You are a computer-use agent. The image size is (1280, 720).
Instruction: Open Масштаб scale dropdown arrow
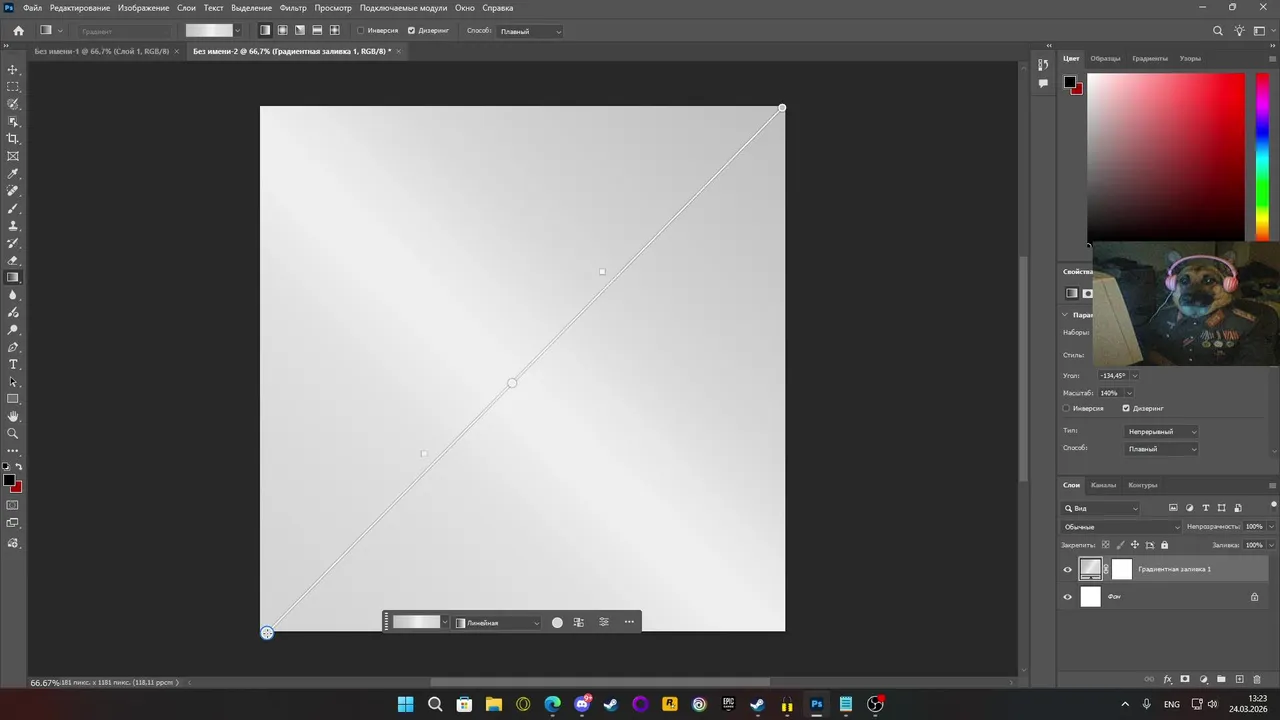point(1129,393)
